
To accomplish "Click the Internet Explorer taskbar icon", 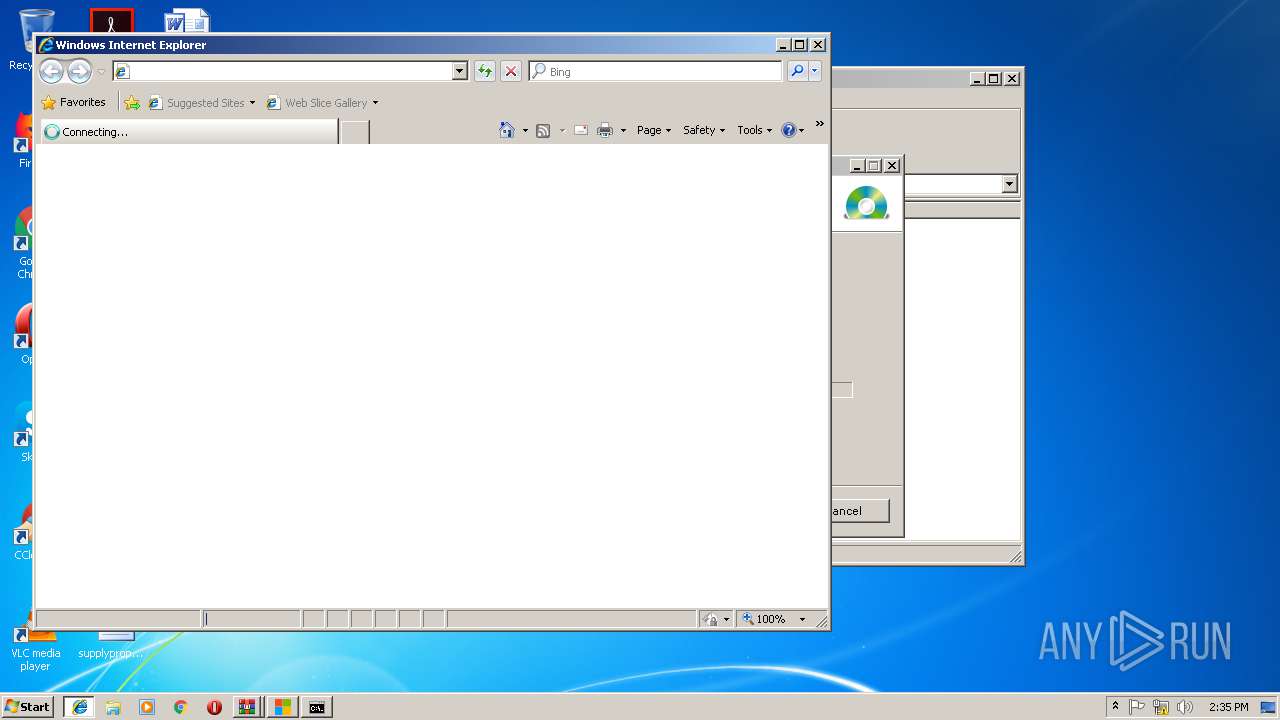I will pyautogui.click(x=79, y=707).
